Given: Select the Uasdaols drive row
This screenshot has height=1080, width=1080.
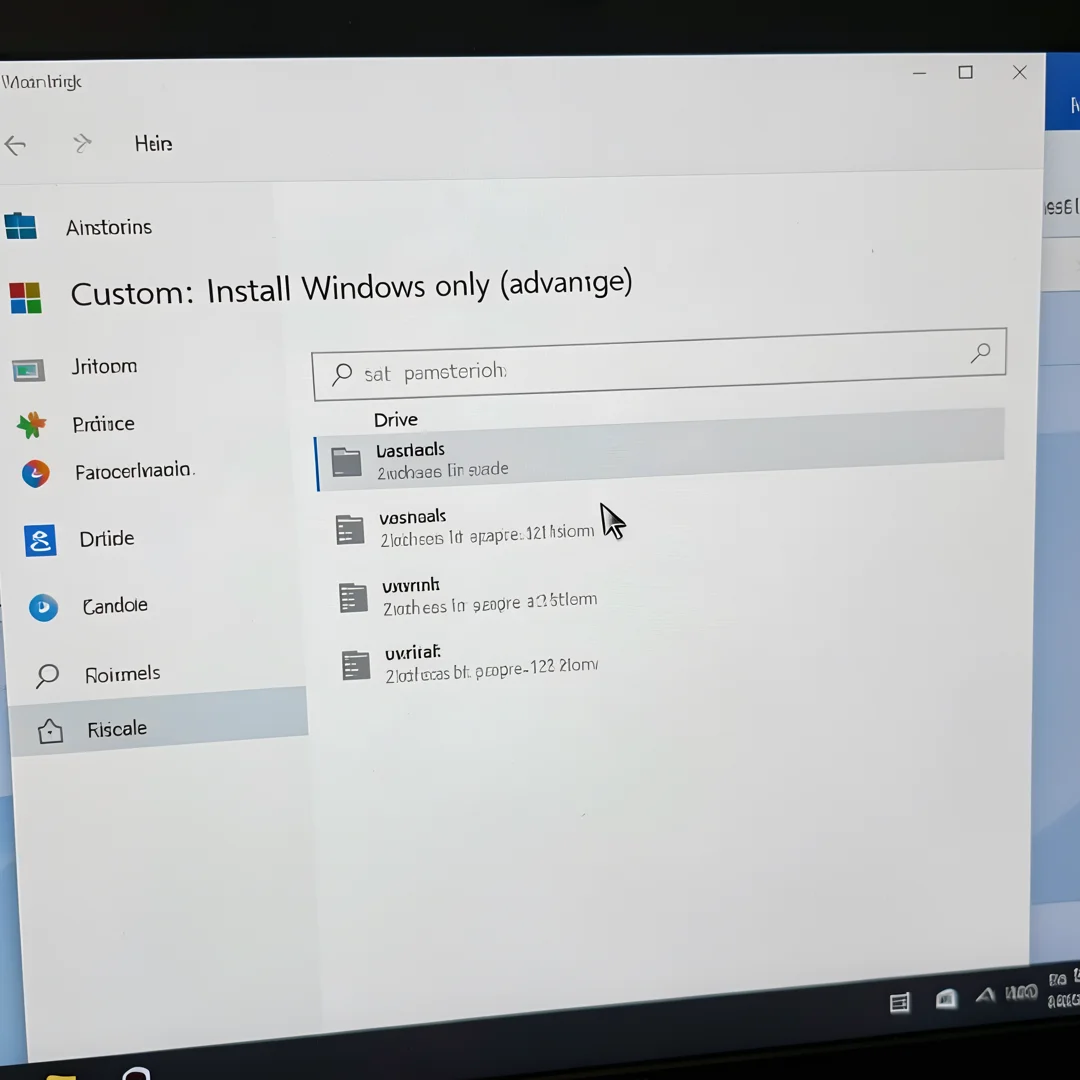Looking at the screenshot, I should pyautogui.click(x=659, y=450).
